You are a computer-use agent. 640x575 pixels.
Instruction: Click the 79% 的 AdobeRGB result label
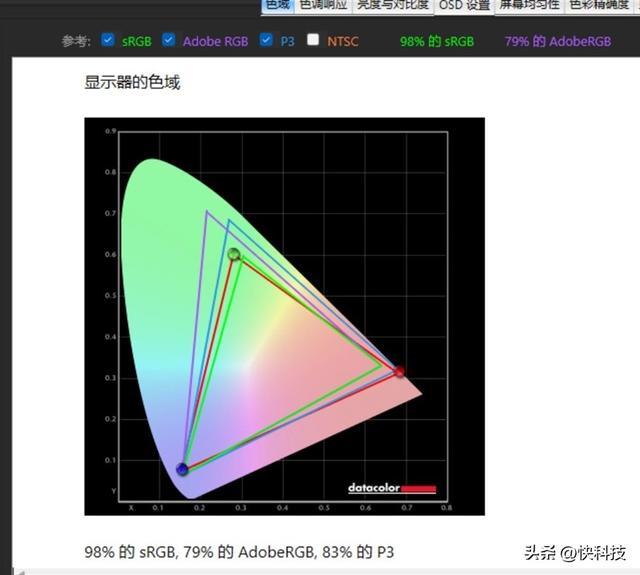558,41
